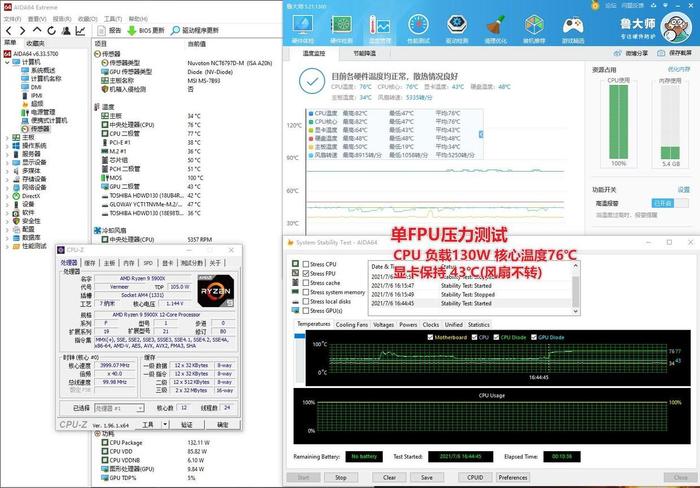The image size is (700, 488).
Task: Open Ludashi performance test gauge icon
Action: pos(418,25)
